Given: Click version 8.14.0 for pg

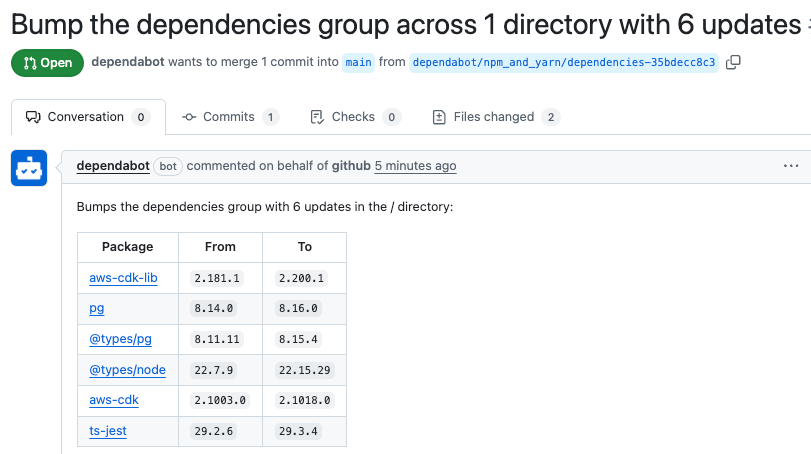Looking at the screenshot, I should point(214,309).
